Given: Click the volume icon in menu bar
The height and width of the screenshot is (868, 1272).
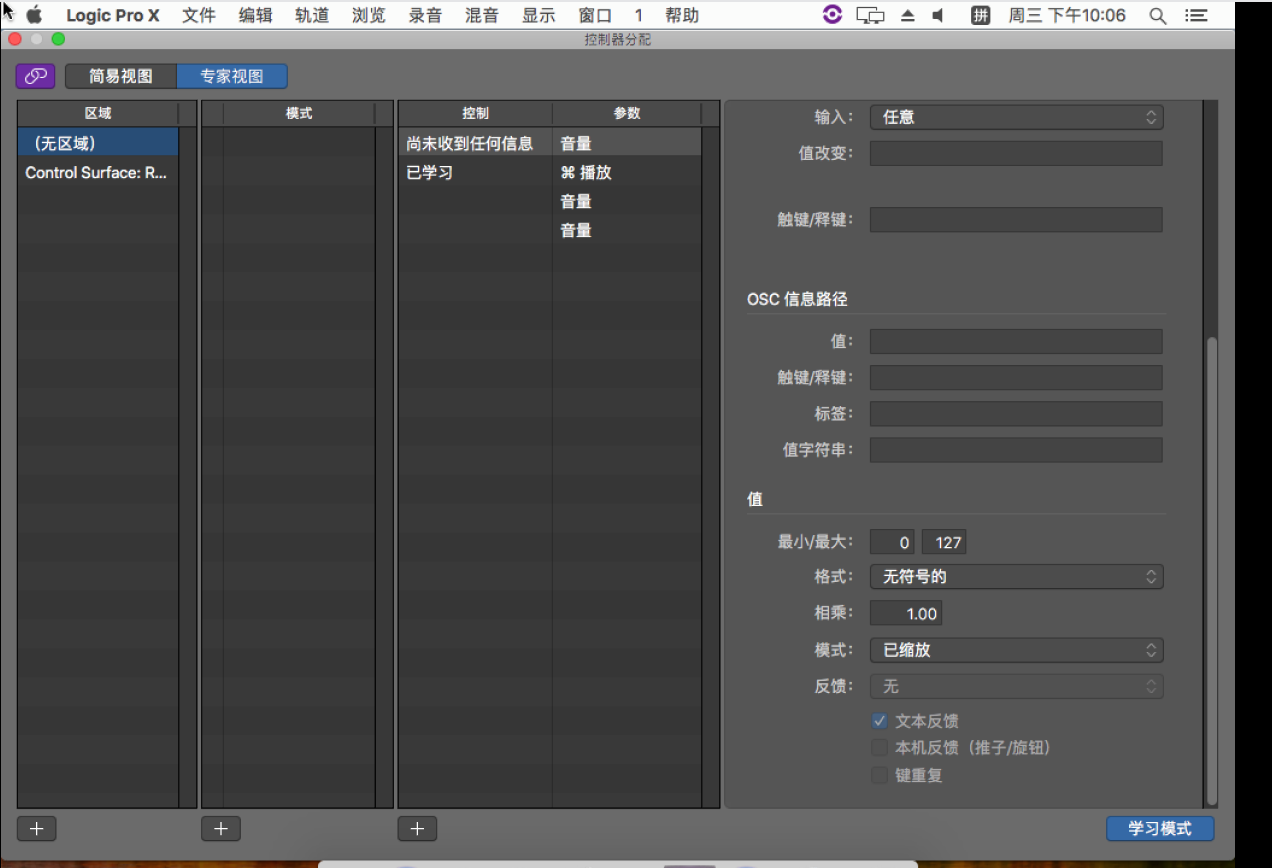Looking at the screenshot, I should point(938,16).
